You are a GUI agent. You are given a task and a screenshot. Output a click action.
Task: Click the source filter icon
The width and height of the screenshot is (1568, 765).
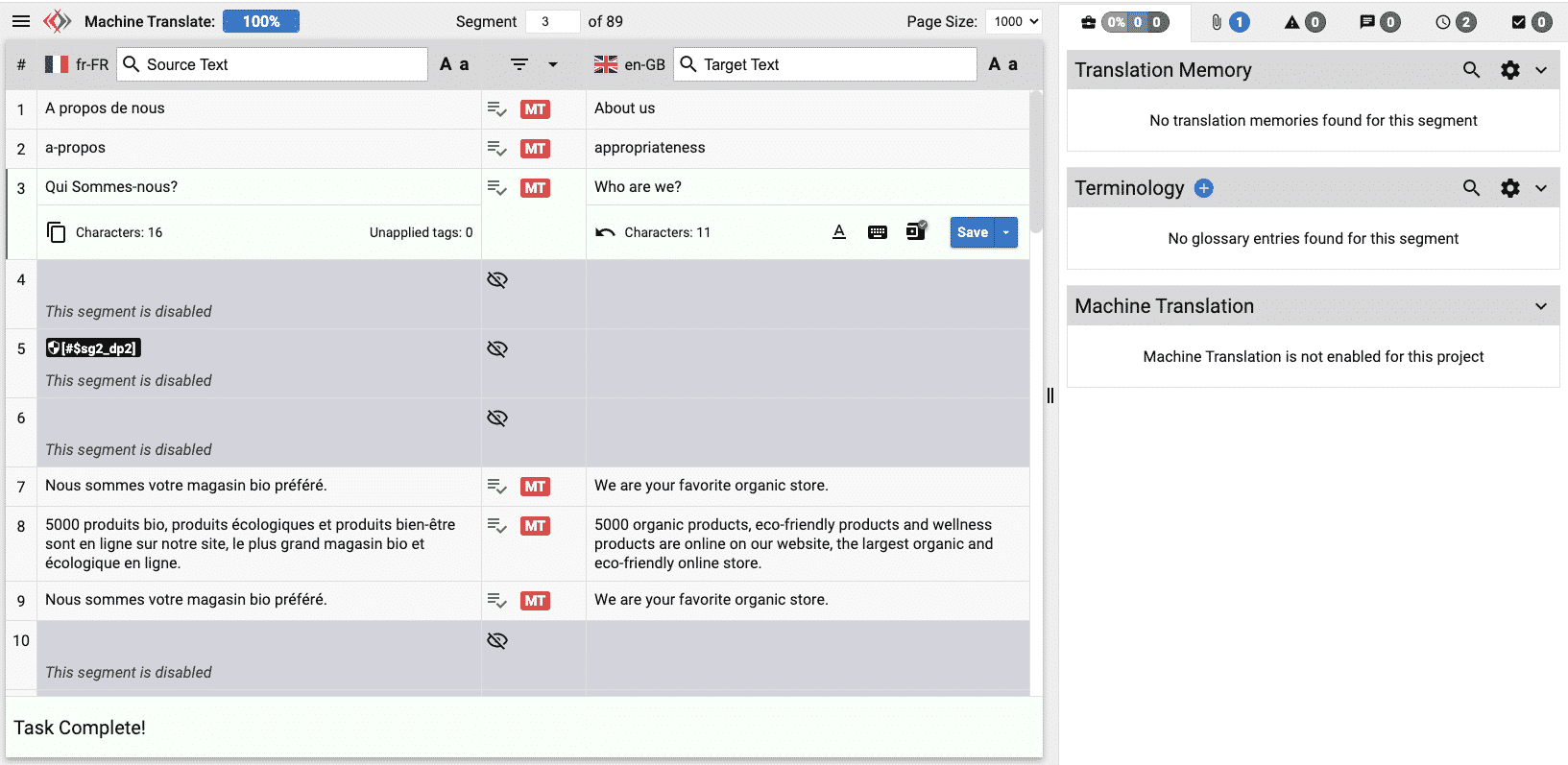(x=519, y=64)
